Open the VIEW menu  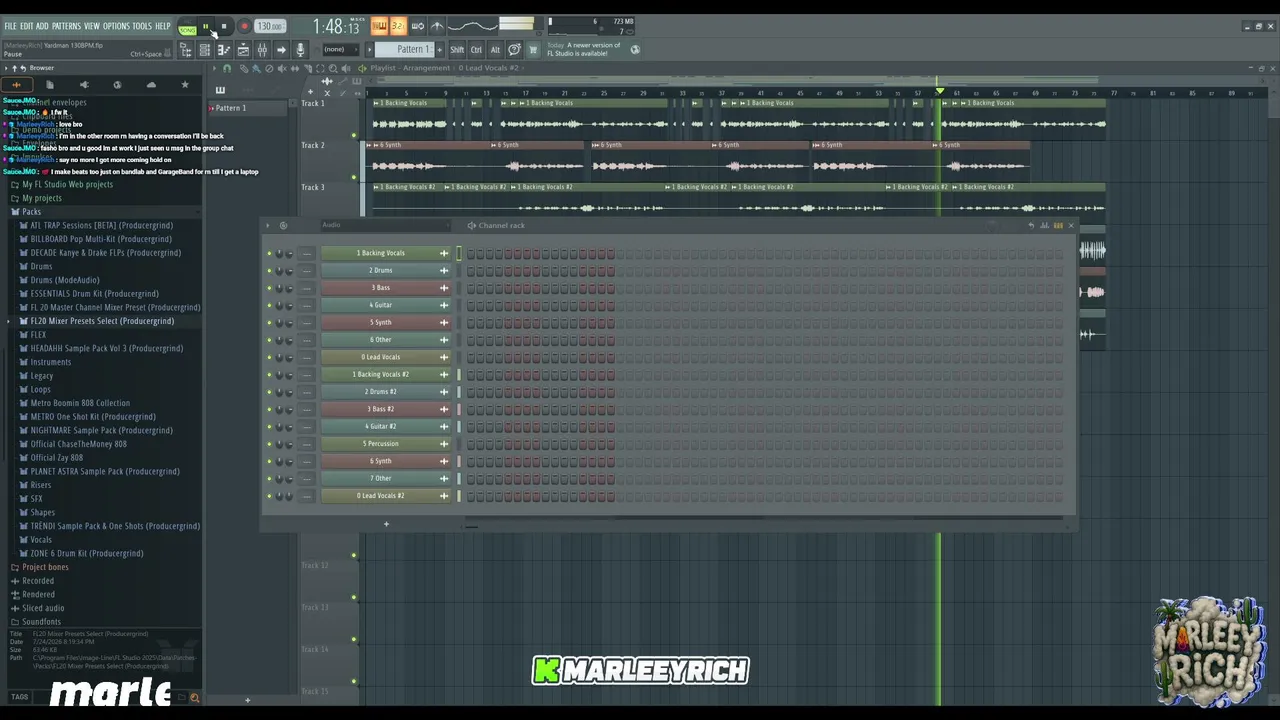pyautogui.click(x=92, y=26)
